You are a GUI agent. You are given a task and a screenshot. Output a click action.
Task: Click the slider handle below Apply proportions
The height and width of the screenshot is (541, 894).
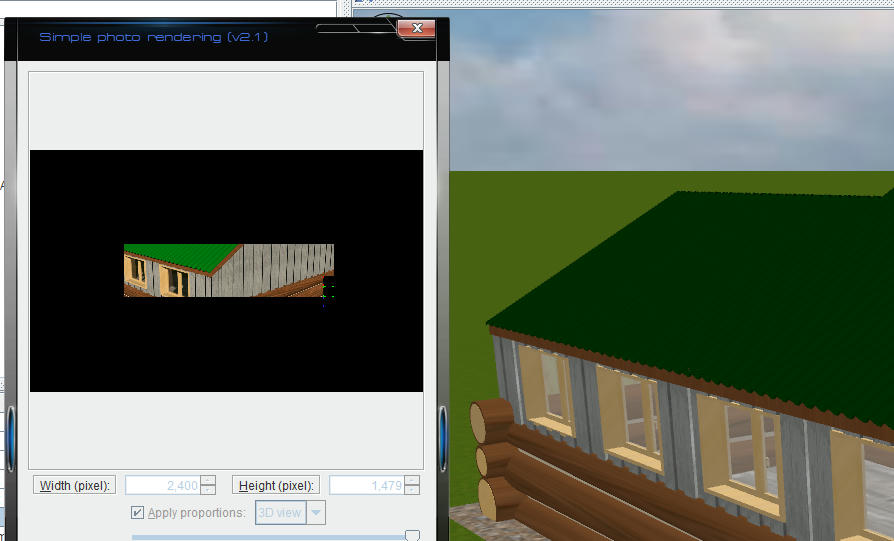pos(412,535)
